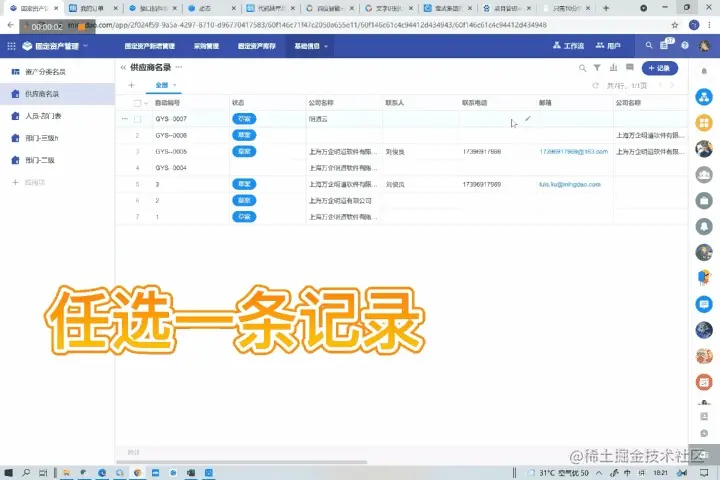Click the + 记录 add record button
Image resolution: width=720 pixels, height=480 pixels.
[659, 68]
